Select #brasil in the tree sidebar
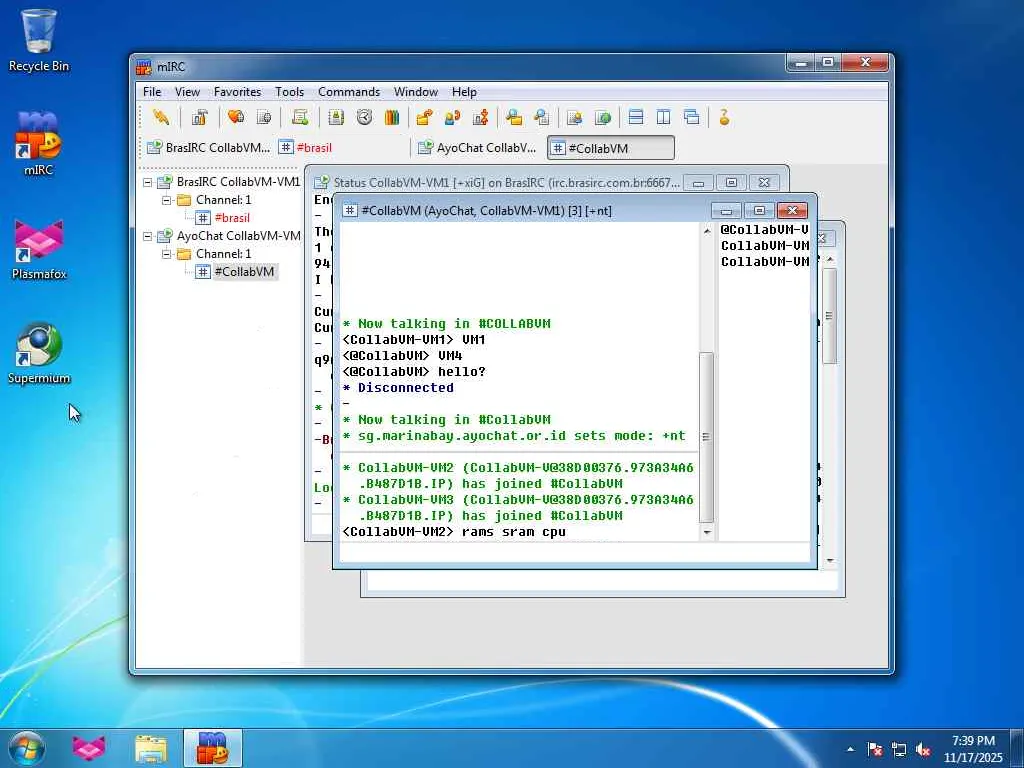1024x768 pixels. coord(232,217)
